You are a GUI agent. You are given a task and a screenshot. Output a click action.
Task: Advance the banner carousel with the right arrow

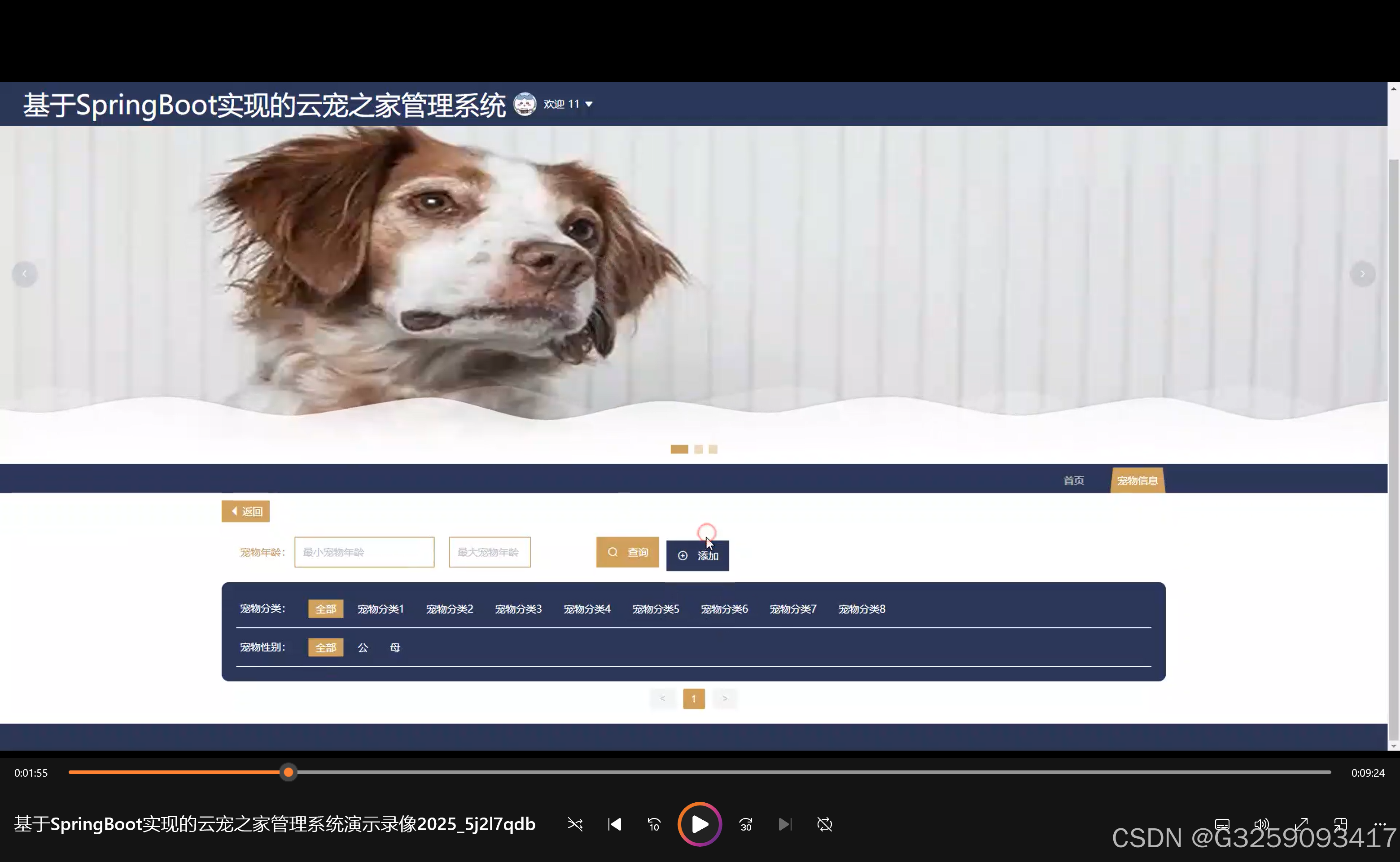(1362, 274)
